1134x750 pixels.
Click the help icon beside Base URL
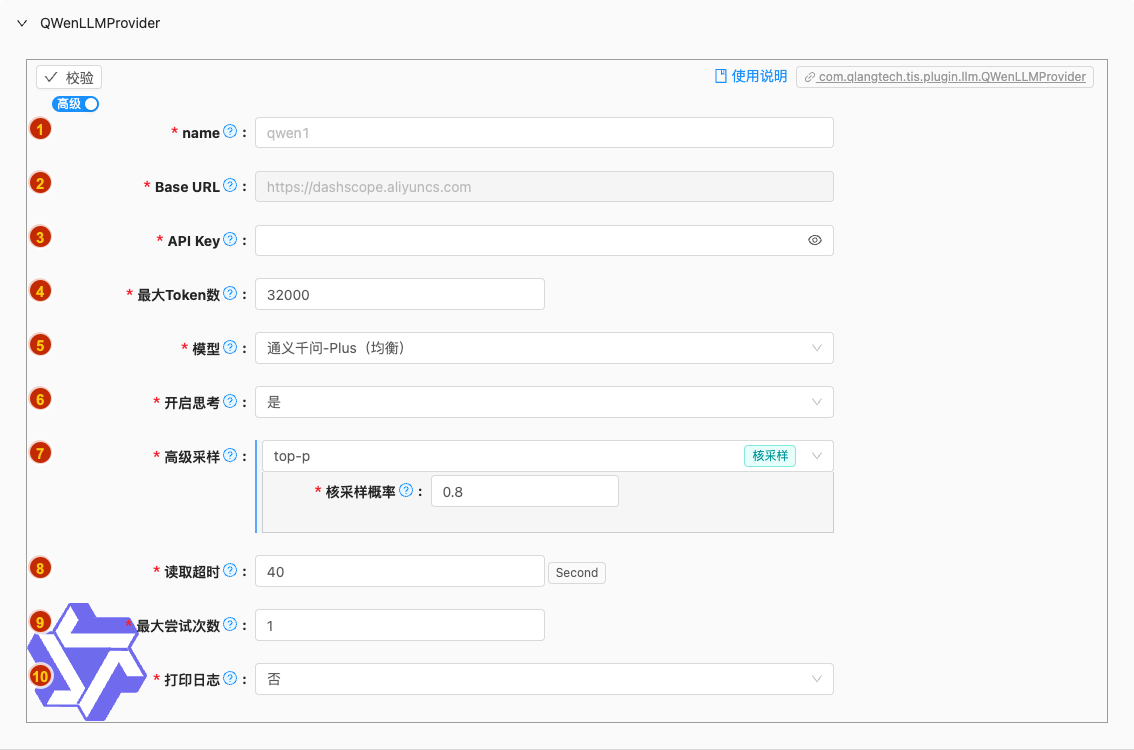[230, 185]
